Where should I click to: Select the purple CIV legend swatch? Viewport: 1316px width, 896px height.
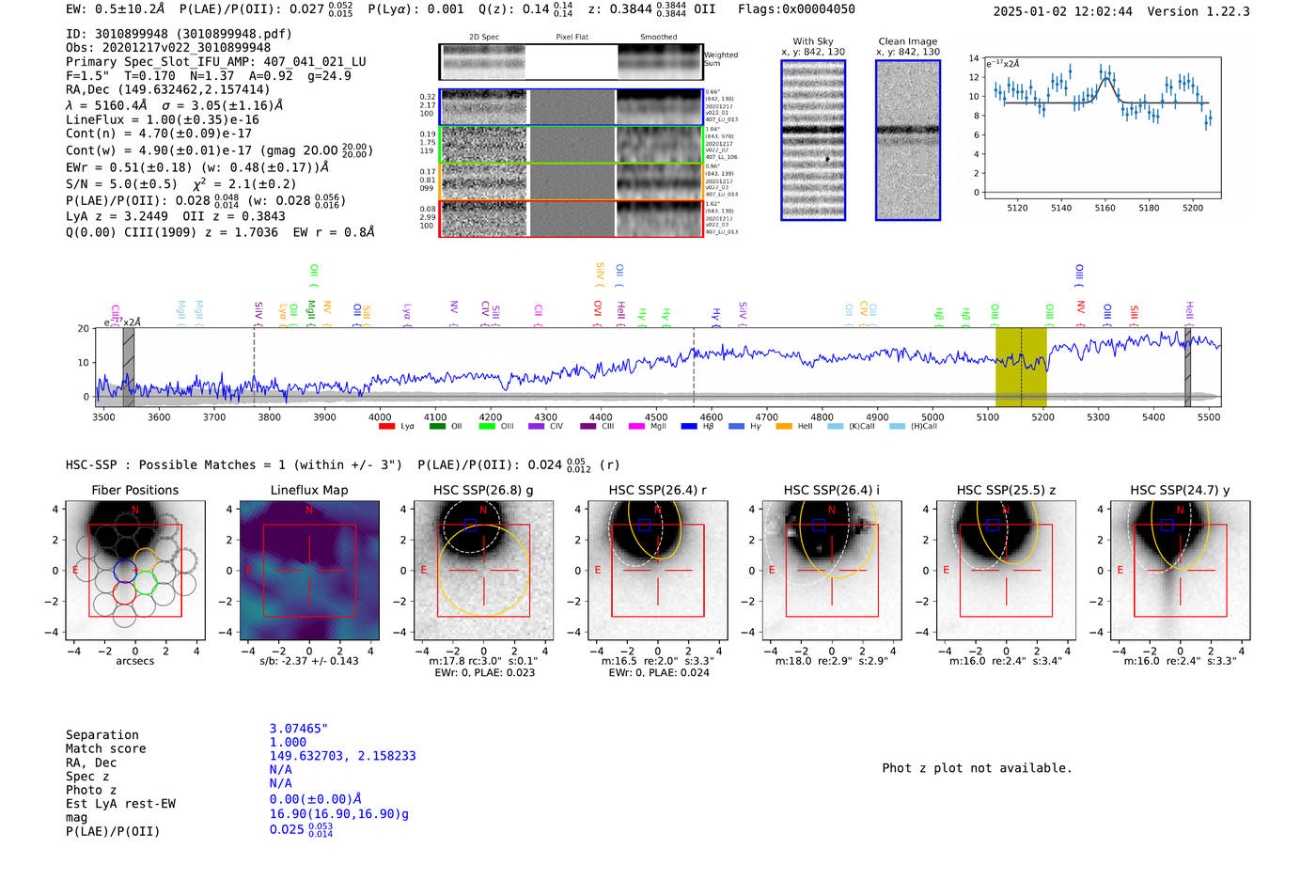(537, 427)
